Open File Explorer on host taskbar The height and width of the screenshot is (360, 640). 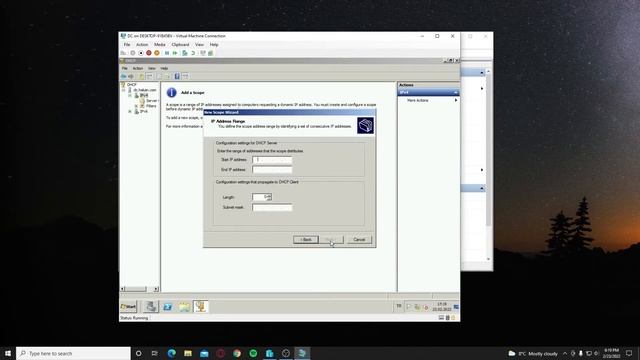188,353
